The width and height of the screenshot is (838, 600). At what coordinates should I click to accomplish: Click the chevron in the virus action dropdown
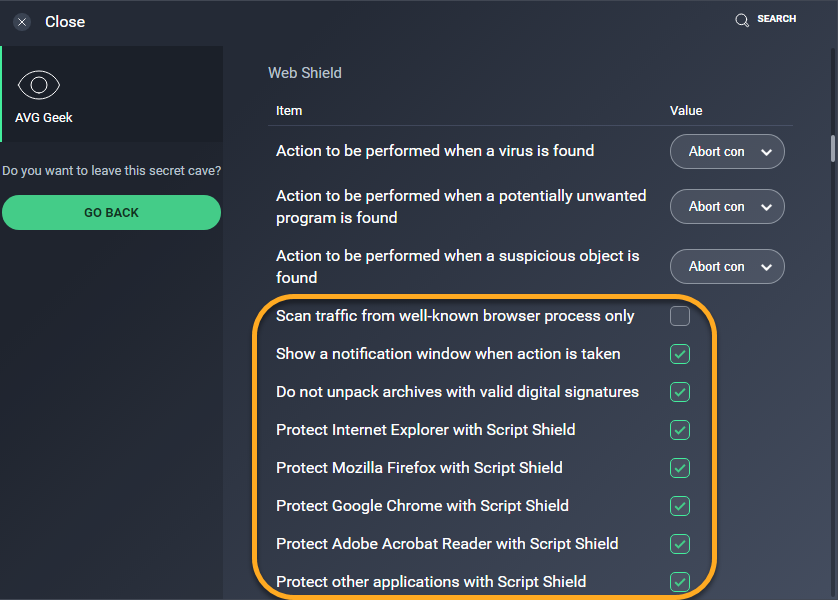click(x=766, y=152)
